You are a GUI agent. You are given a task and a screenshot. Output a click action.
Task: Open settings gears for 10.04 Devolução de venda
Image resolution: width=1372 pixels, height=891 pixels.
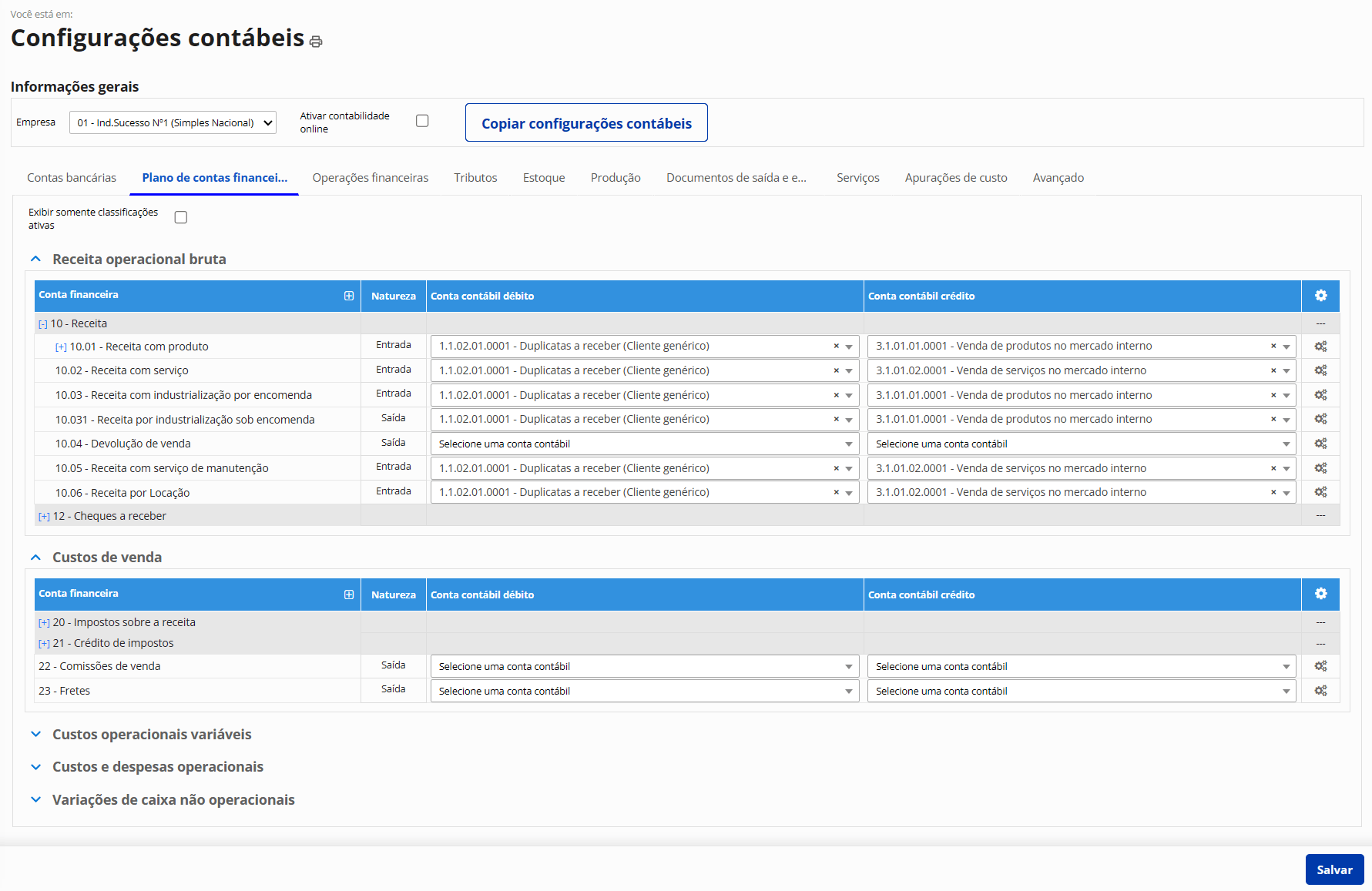[x=1320, y=444]
